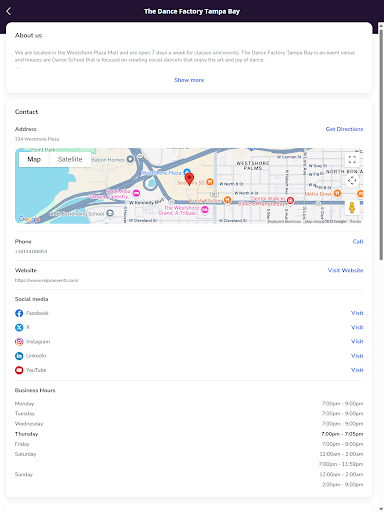Screen dimensions: 384x512
Task: Select the Street View pegman
Action: click(x=352, y=207)
